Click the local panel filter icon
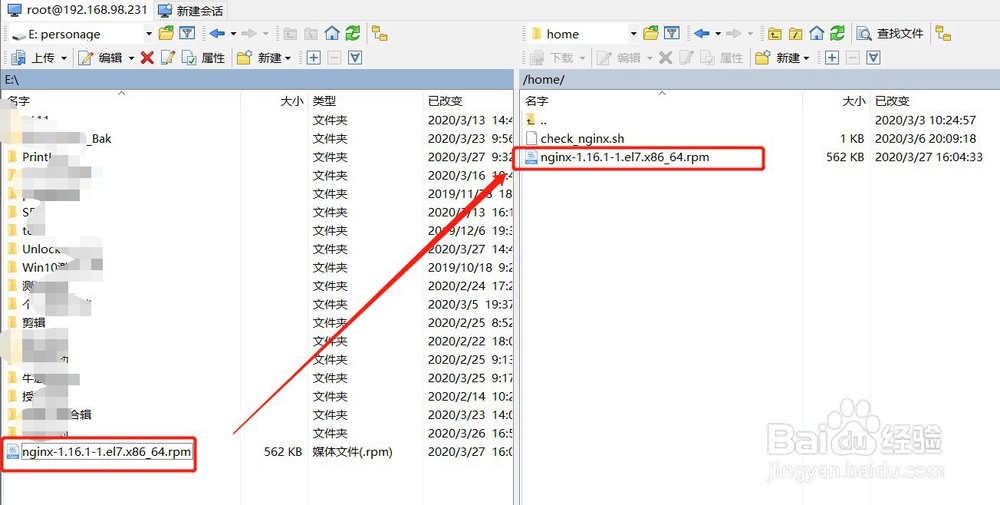The image size is (1000, 505). pyautogui.click(x=187, y=33)
